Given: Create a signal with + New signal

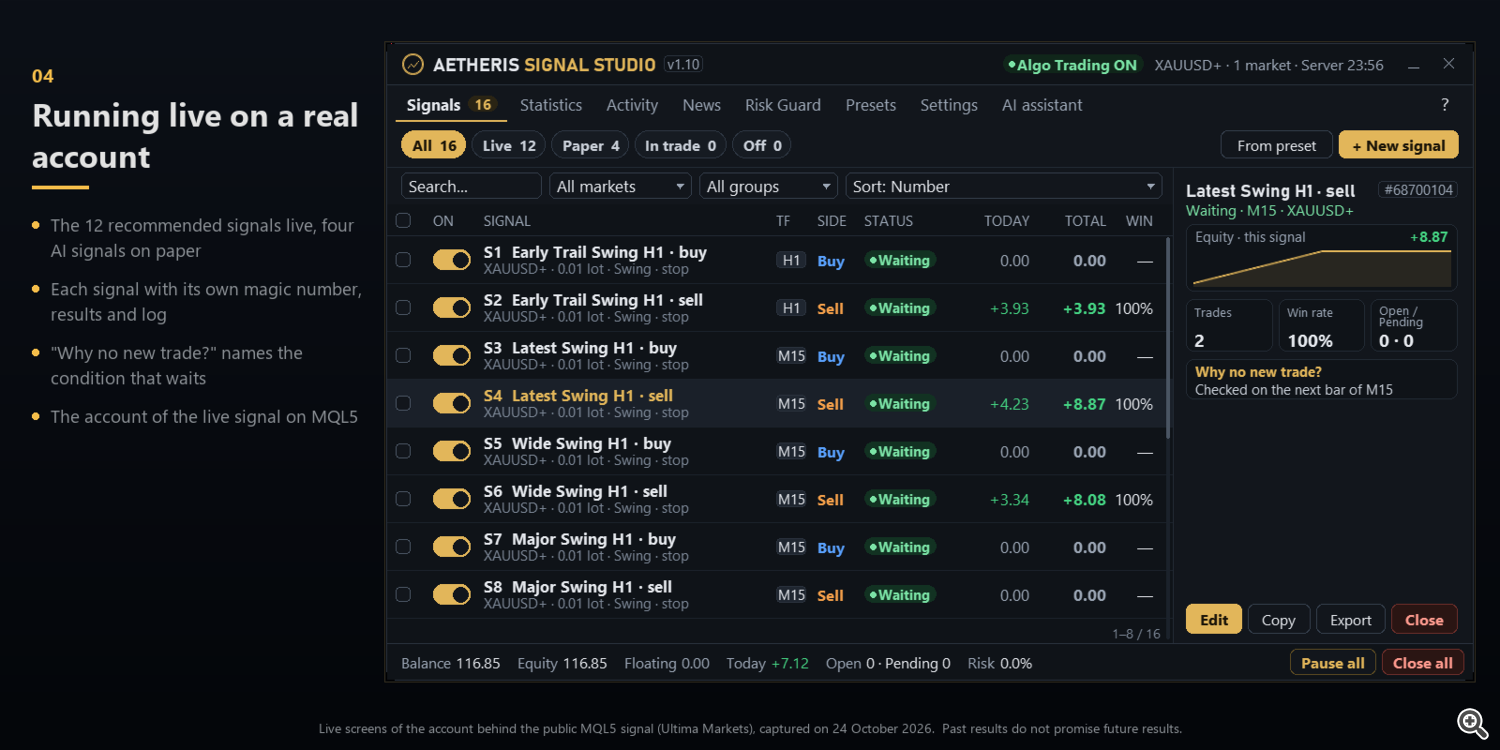Looking at the screenshot, I should click(1398, 145).
